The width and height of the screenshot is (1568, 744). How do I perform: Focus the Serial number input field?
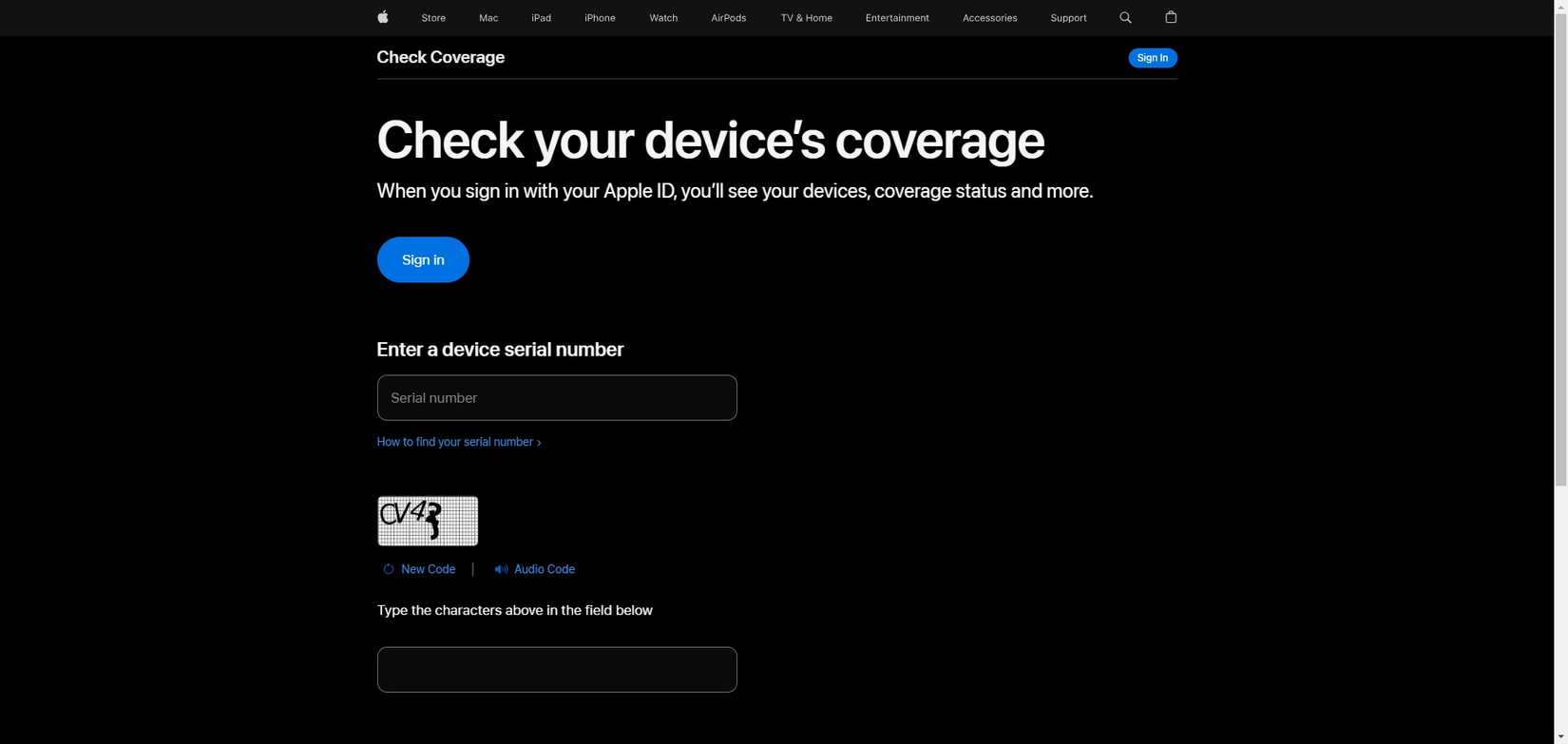coord(557,397)
